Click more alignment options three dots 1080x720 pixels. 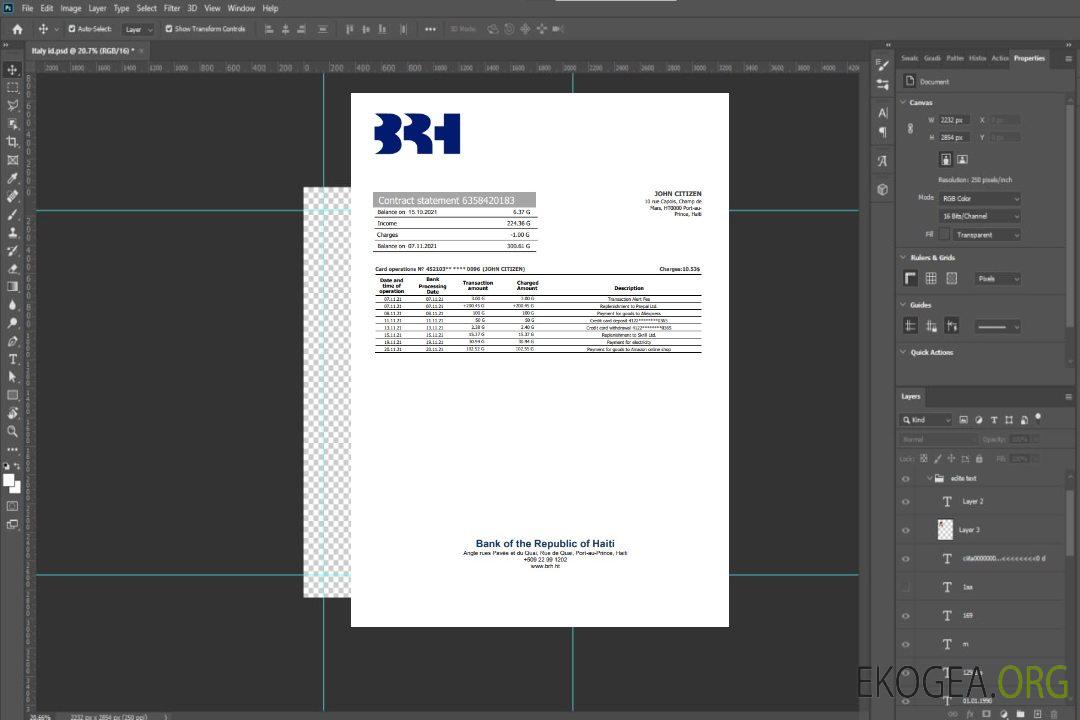click(x=430, y=29)
